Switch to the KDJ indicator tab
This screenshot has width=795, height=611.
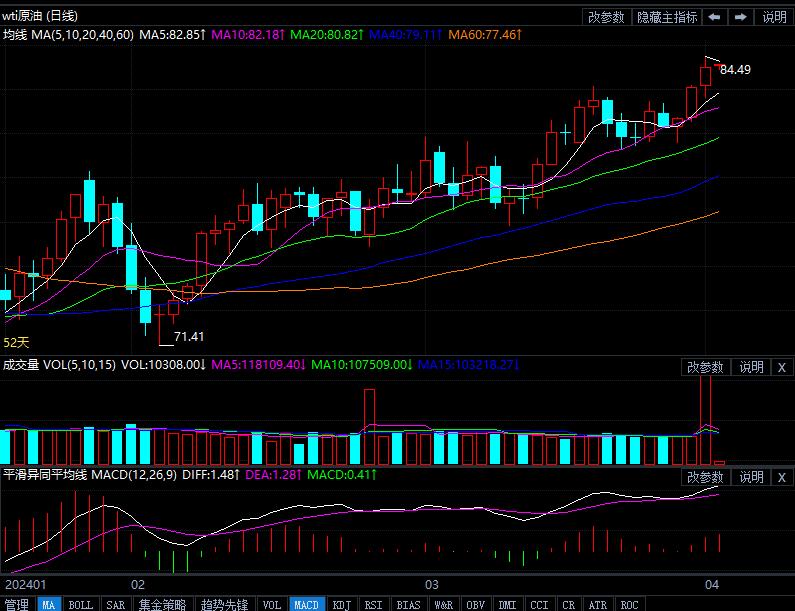click(x=342, y=604)
